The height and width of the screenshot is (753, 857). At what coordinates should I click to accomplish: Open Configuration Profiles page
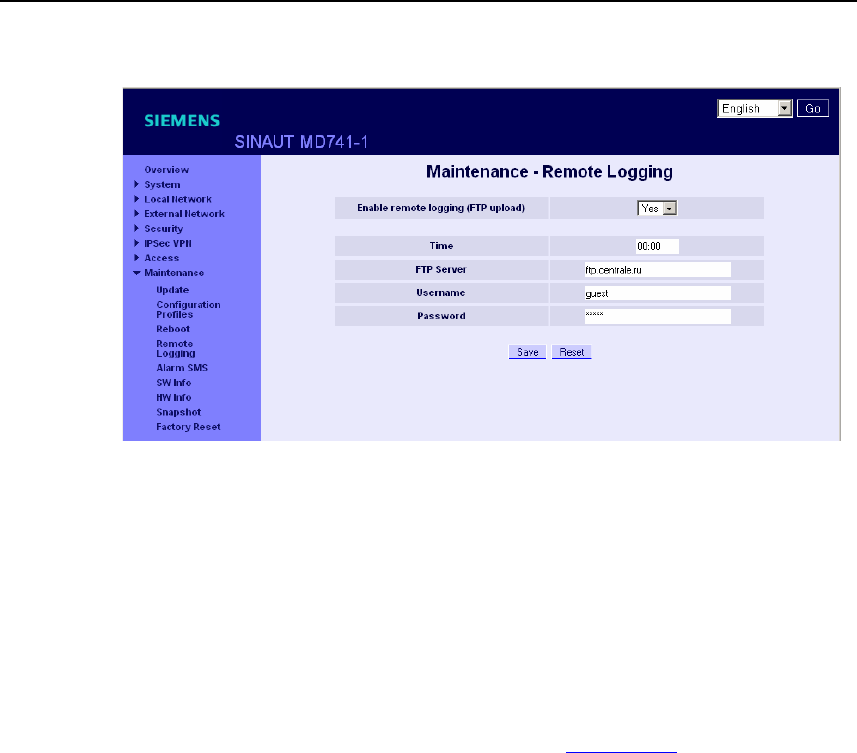(188, 309)
